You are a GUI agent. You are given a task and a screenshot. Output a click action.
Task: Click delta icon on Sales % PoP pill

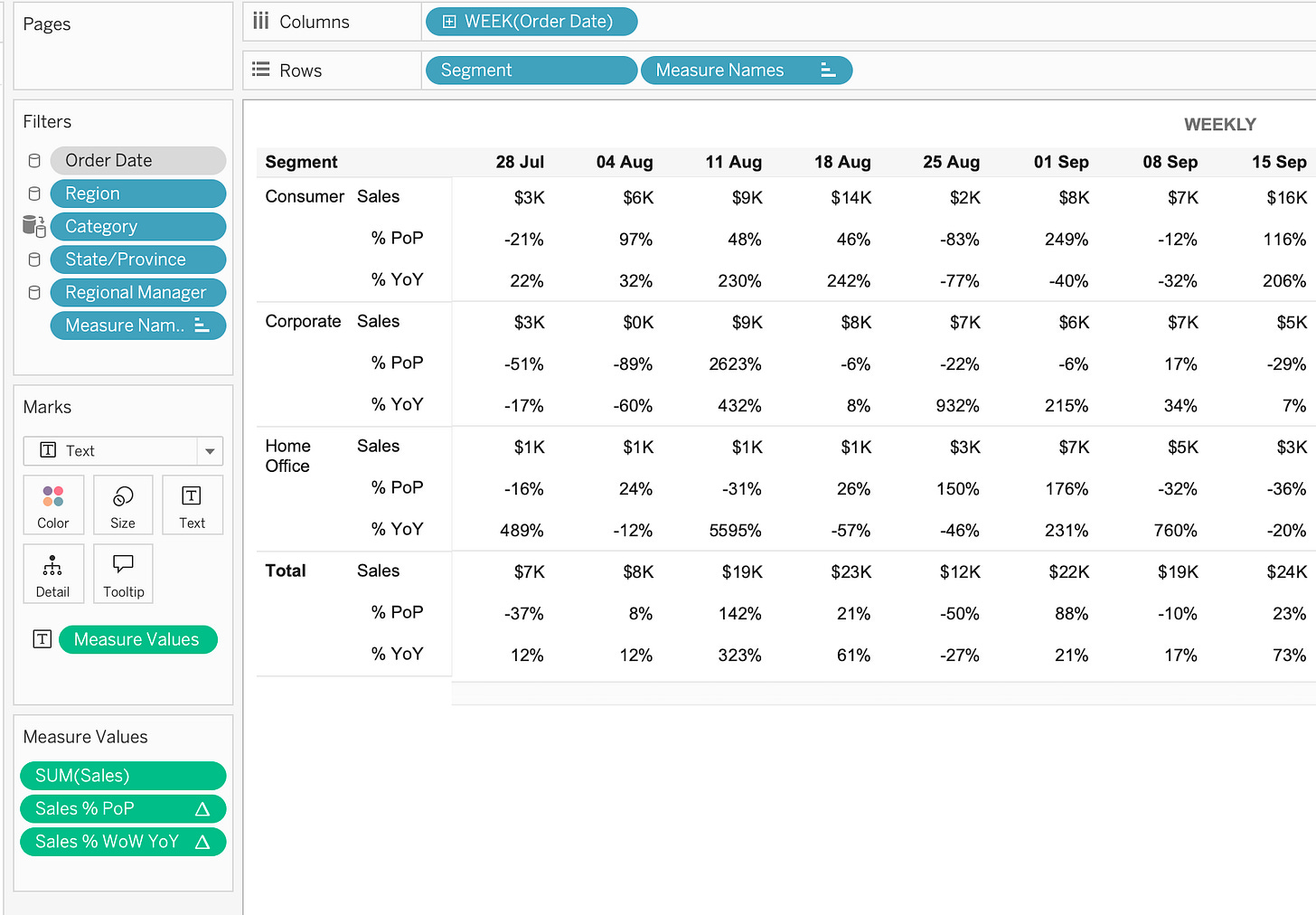[x=202, y=809]
